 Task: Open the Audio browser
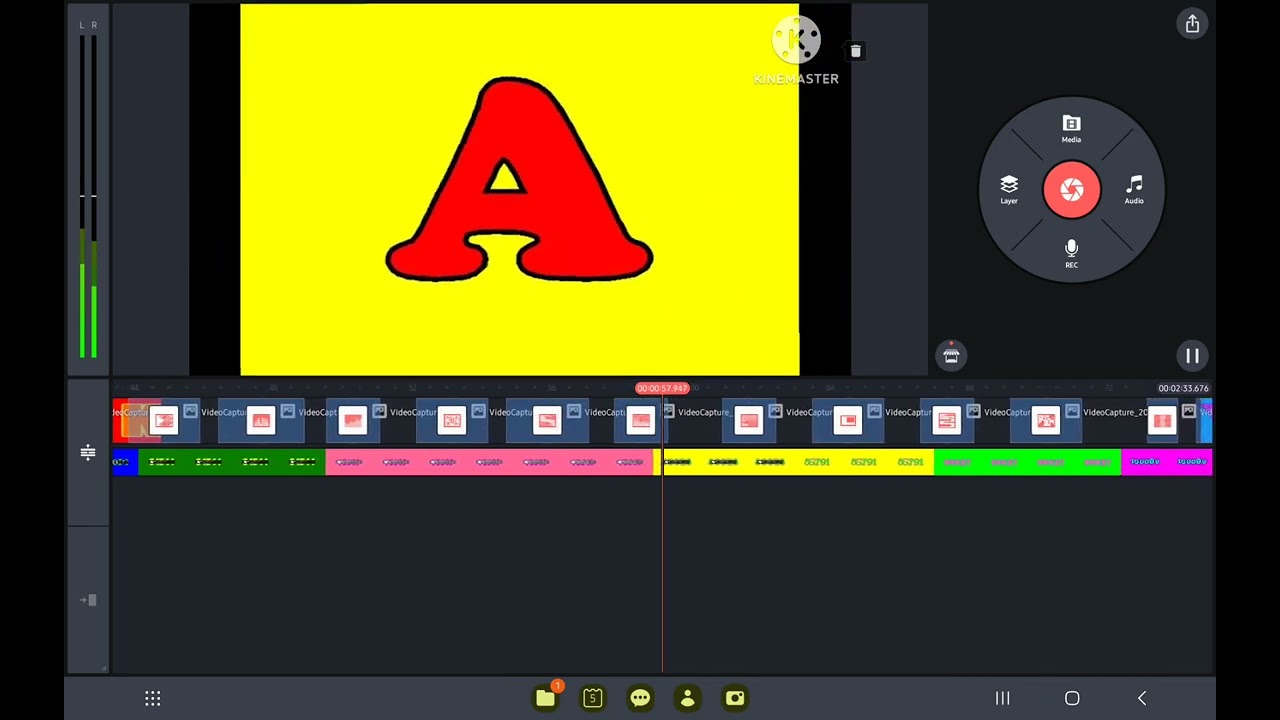coord(1134,189)
